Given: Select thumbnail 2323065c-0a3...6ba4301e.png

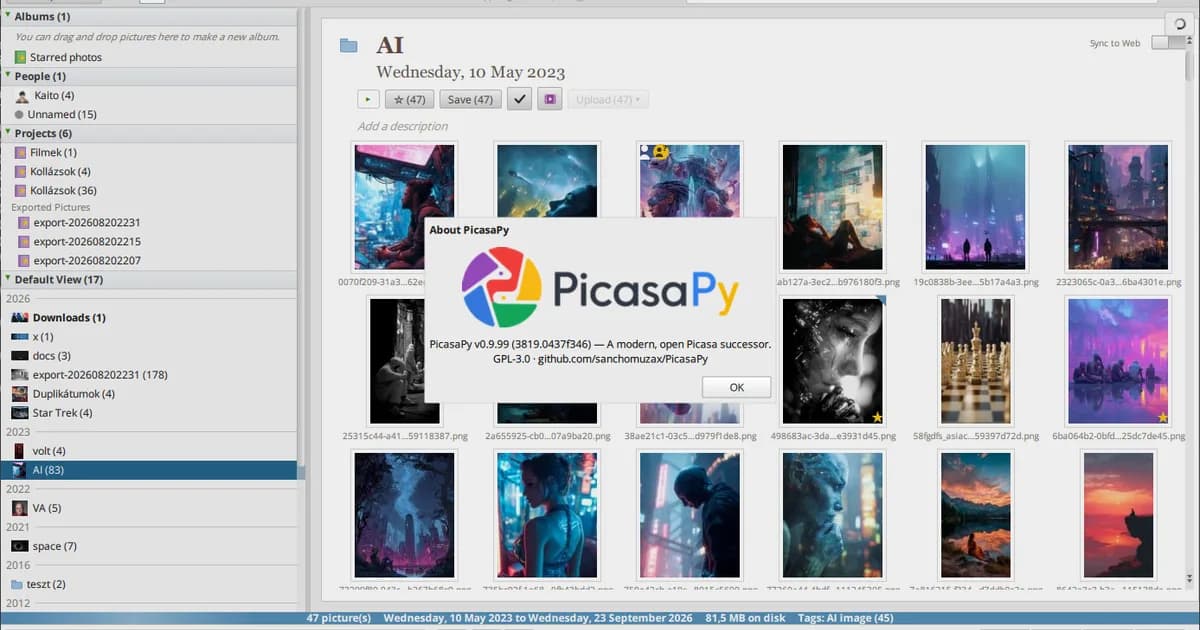Looking at the screenshot, I should 1118,207.
